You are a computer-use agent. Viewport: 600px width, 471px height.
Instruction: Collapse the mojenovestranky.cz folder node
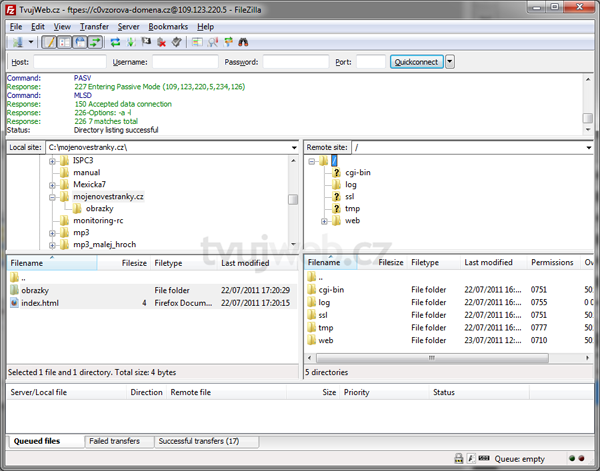(x=52, y=197)
